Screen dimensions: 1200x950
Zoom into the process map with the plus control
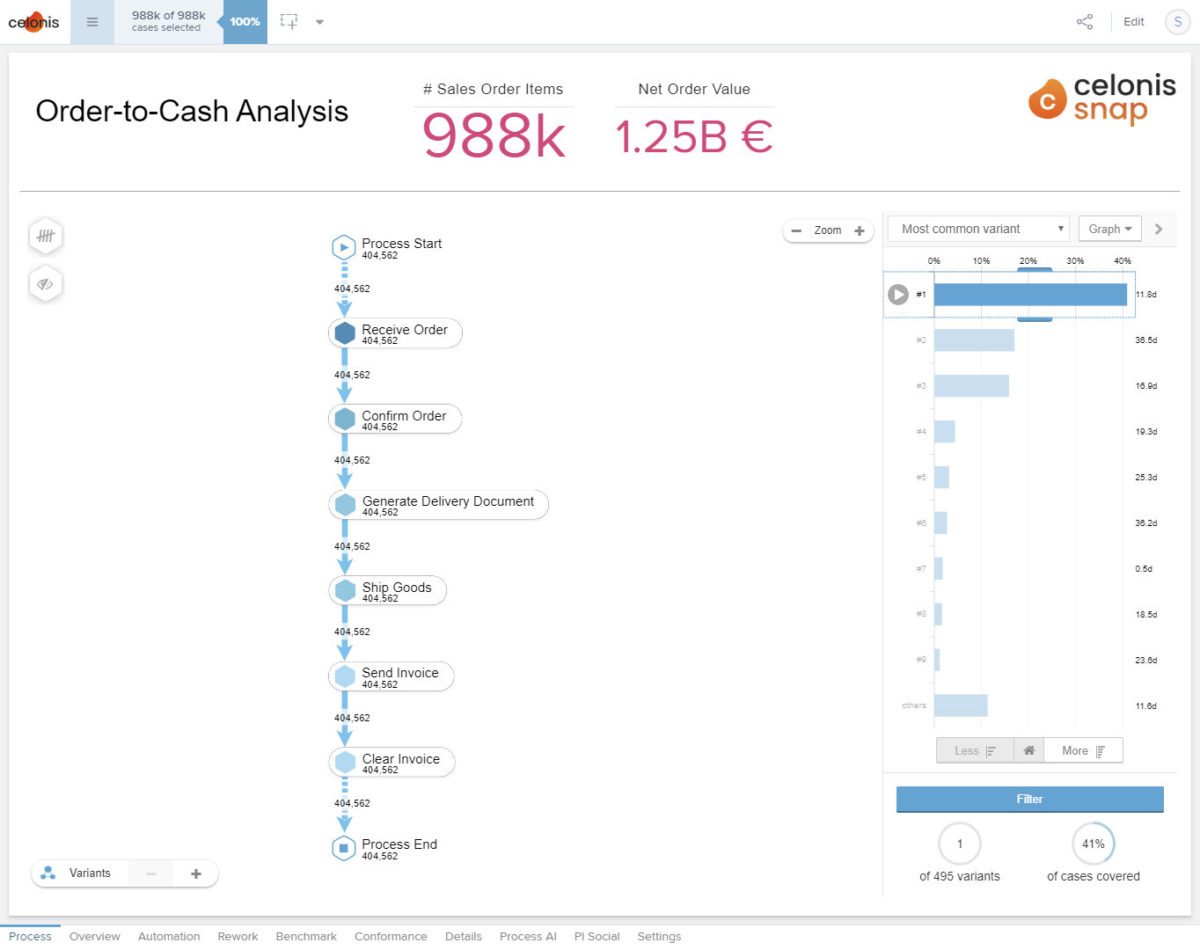[860, 230]
